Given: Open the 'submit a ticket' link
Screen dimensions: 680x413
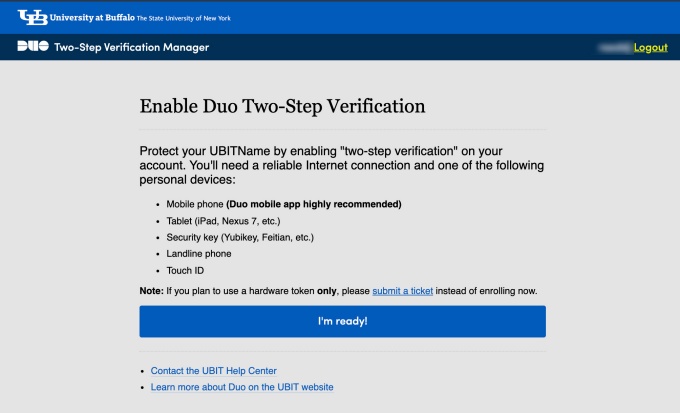Looking at the screenshot, I should click(x=404, y=290).
